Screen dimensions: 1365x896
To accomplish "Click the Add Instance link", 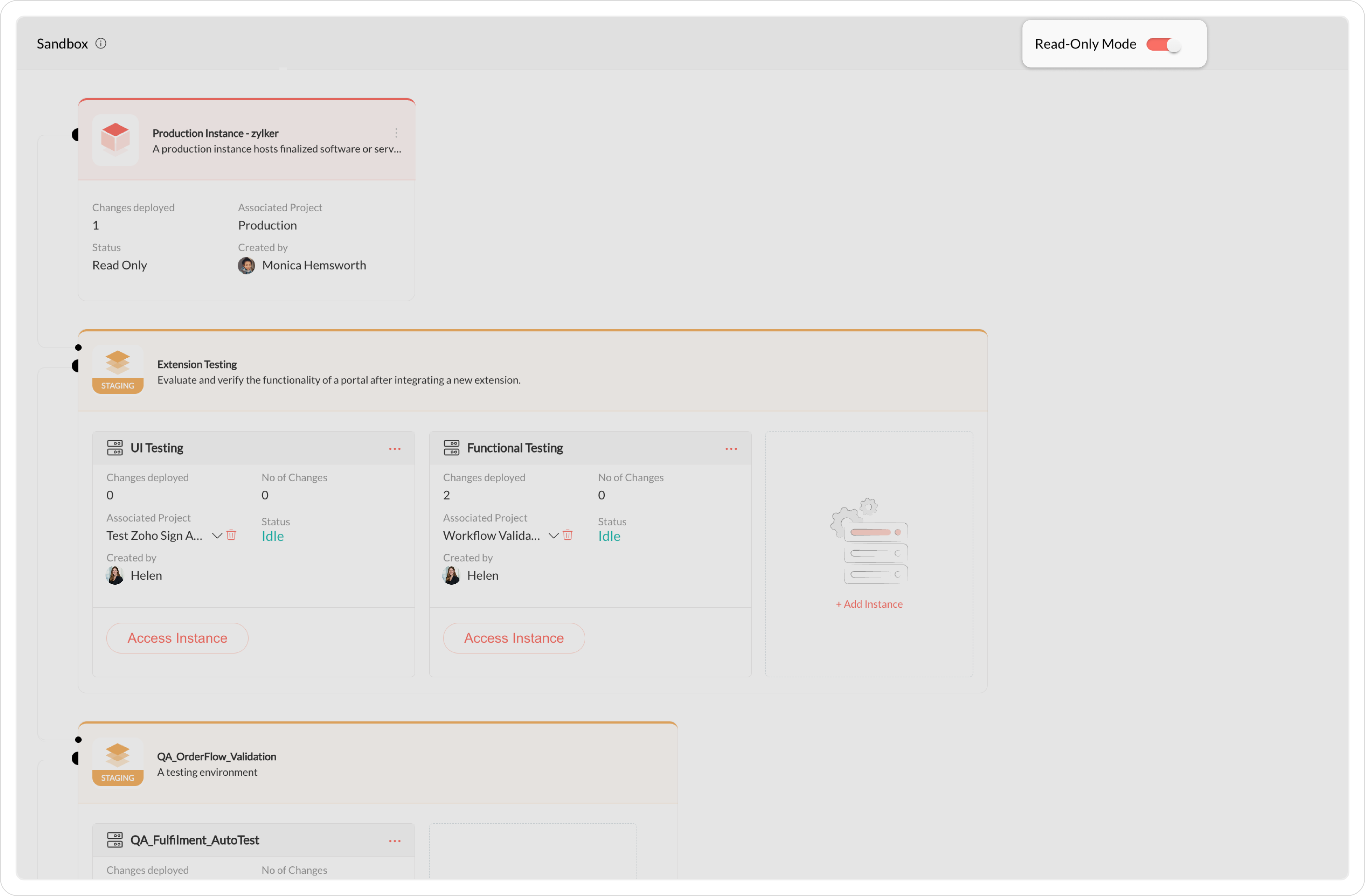I will coord(869,604).
